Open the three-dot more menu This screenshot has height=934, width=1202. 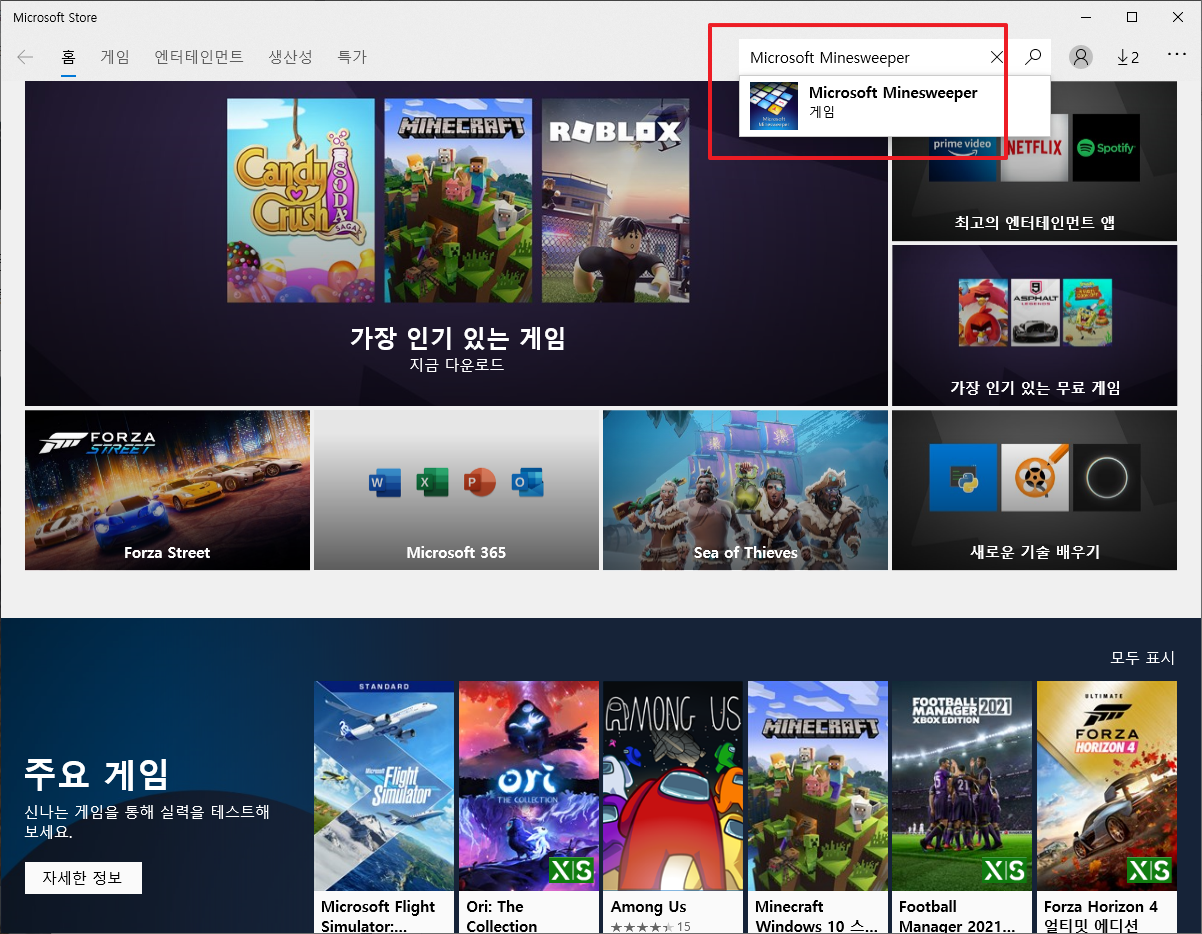(1176, 56)
